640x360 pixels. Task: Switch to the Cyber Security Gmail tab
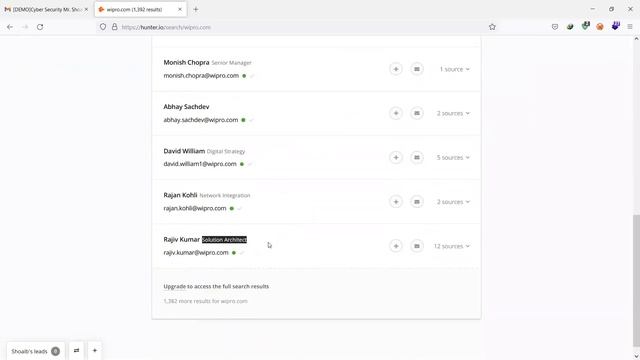coord(45,9)
